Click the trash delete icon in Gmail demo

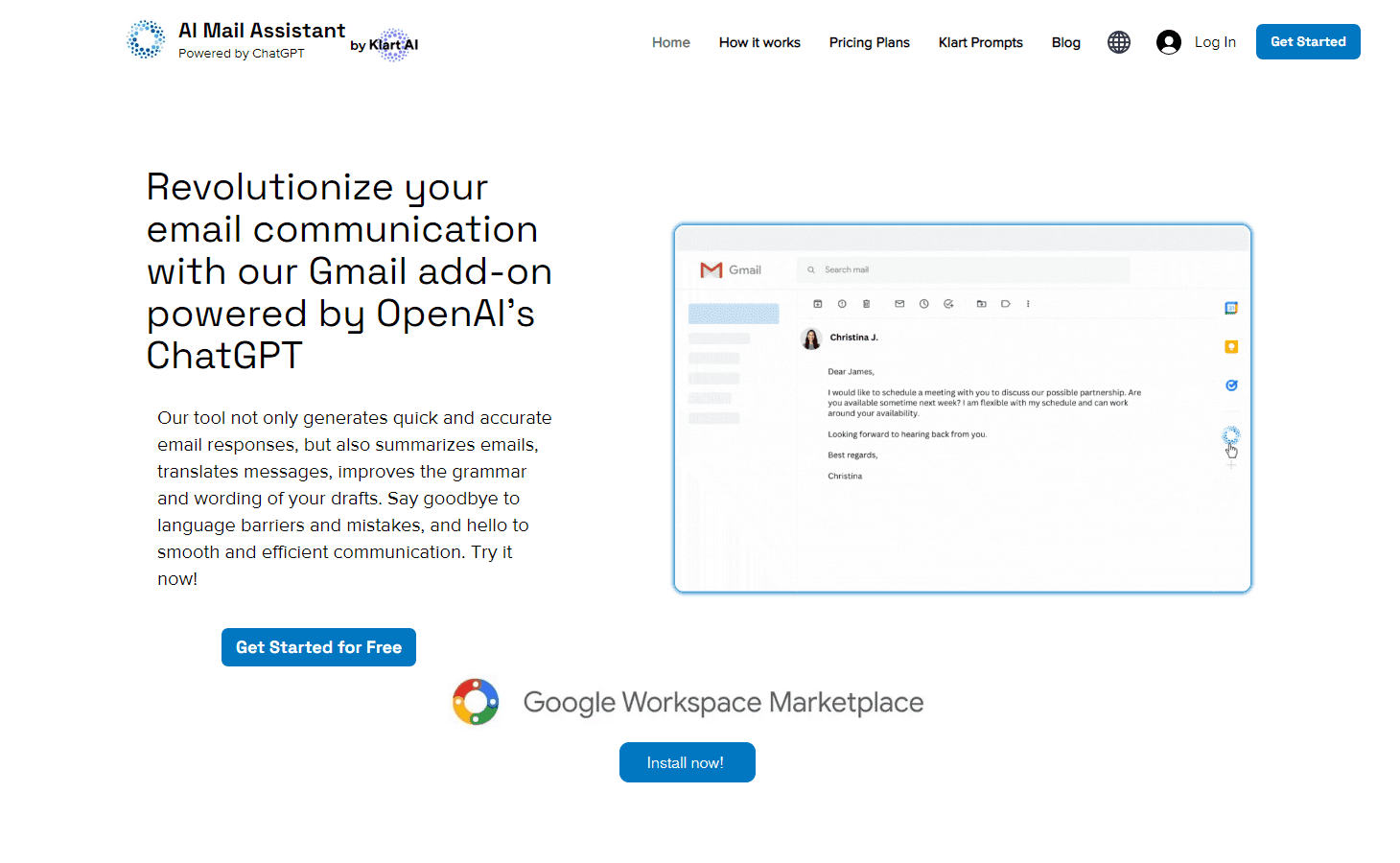point(866,304)
